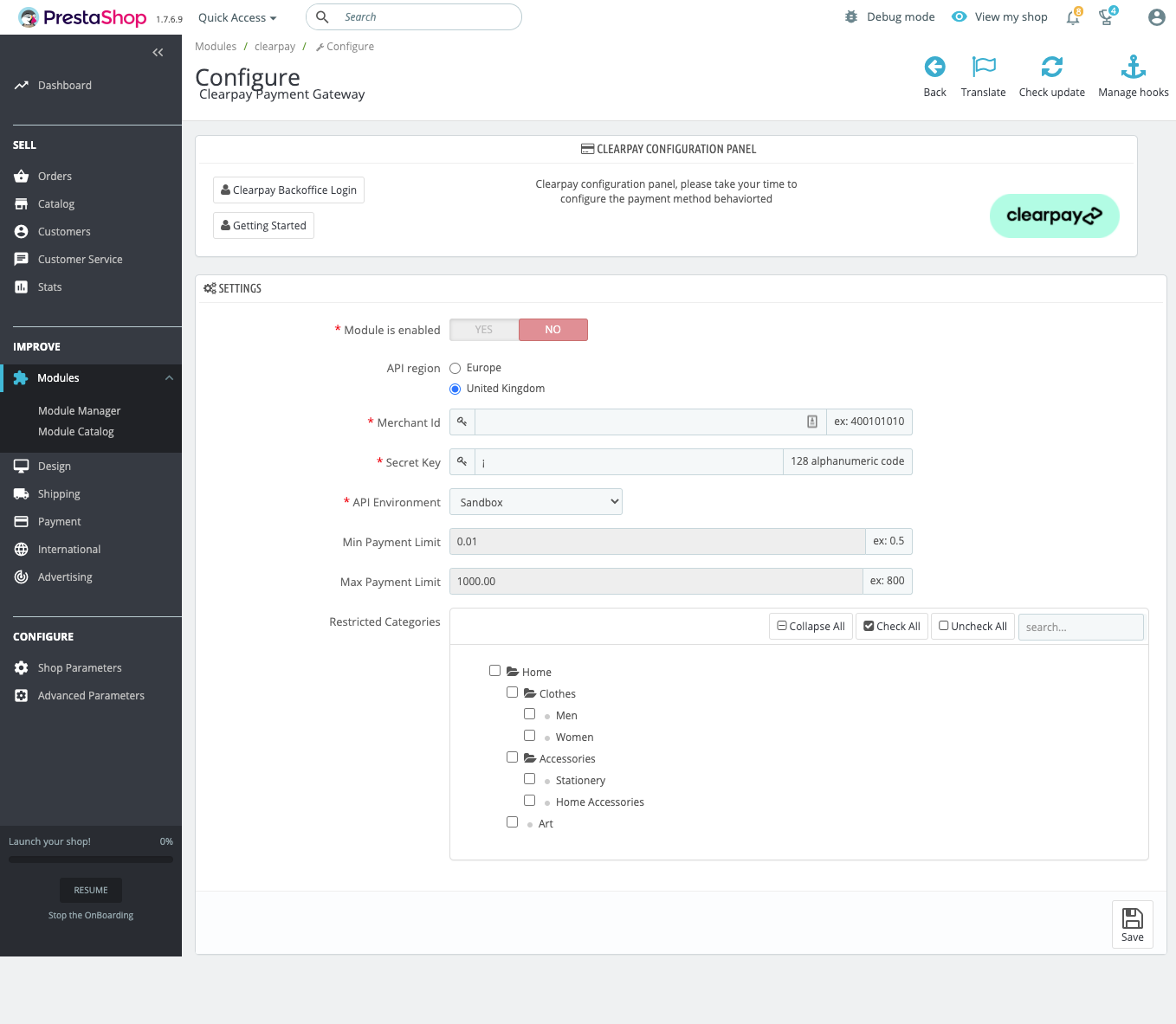Click Uncheck All categories button
Screen dimensions: 1176x1024
pyautogui.click(x=972, y=627)
